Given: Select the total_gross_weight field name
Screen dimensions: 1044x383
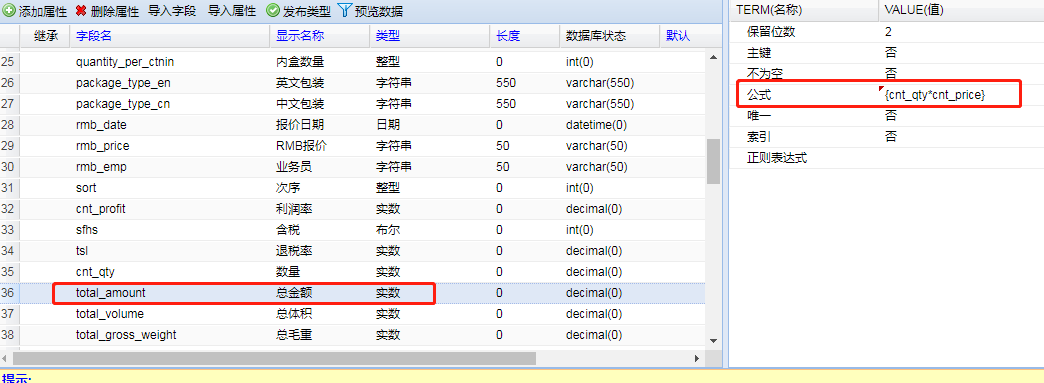Looking at the screenshot, I should click(127, 334).
